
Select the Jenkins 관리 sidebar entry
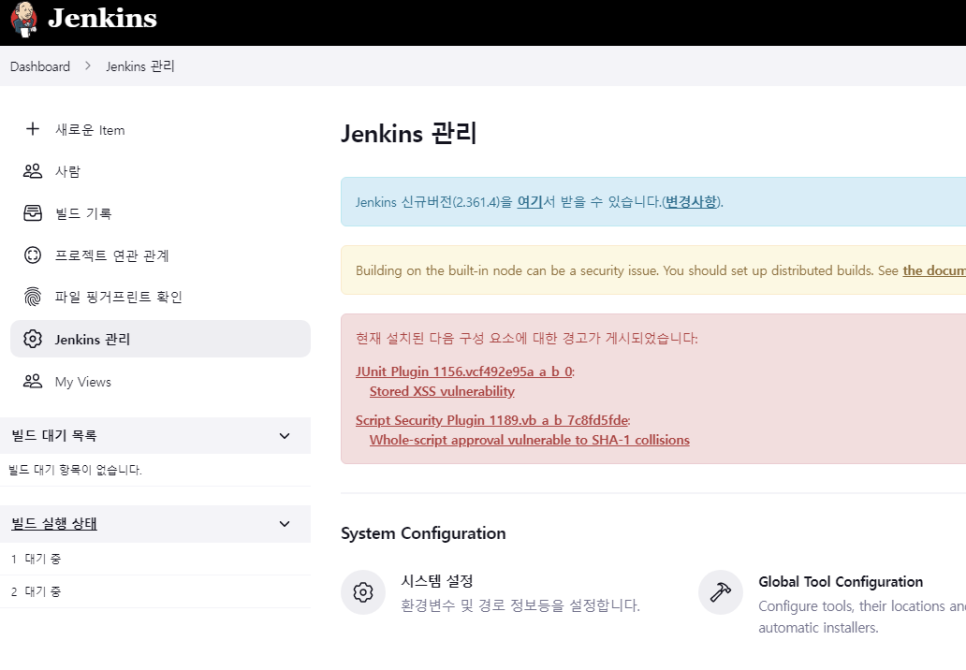160,339
